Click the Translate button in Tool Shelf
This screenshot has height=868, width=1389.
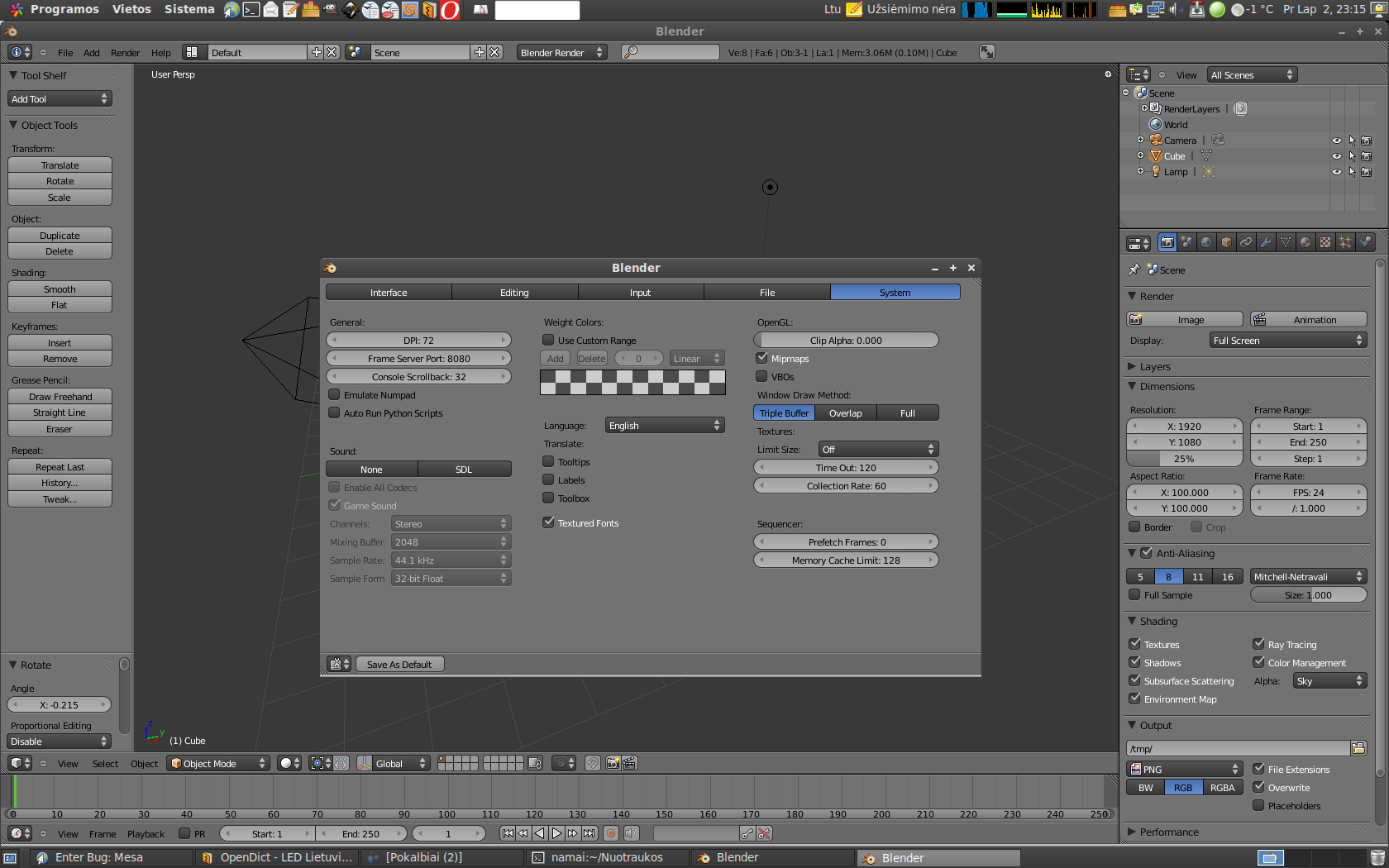click(x=60, y=165)
